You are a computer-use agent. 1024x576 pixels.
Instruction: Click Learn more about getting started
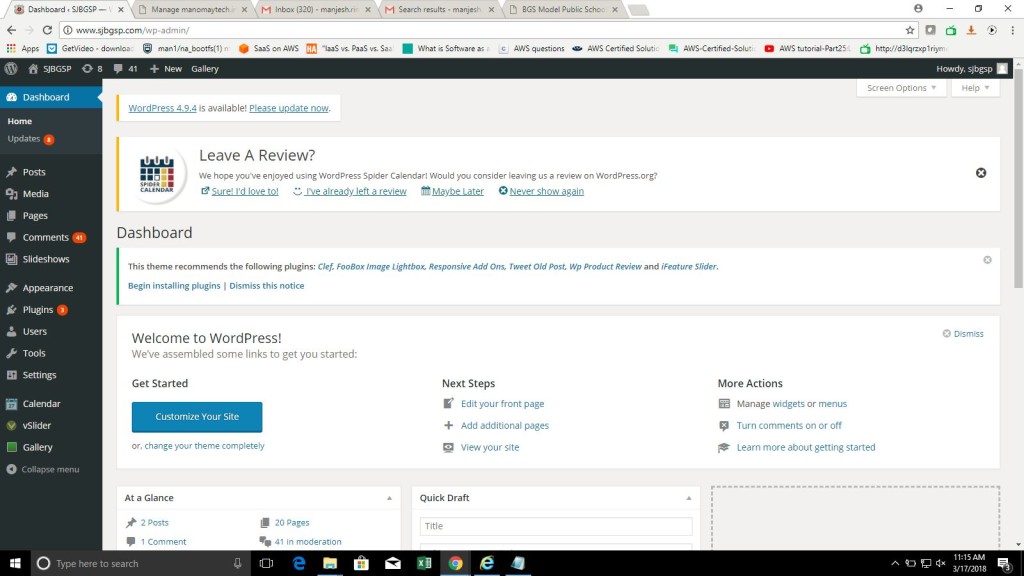pos(806,448)
